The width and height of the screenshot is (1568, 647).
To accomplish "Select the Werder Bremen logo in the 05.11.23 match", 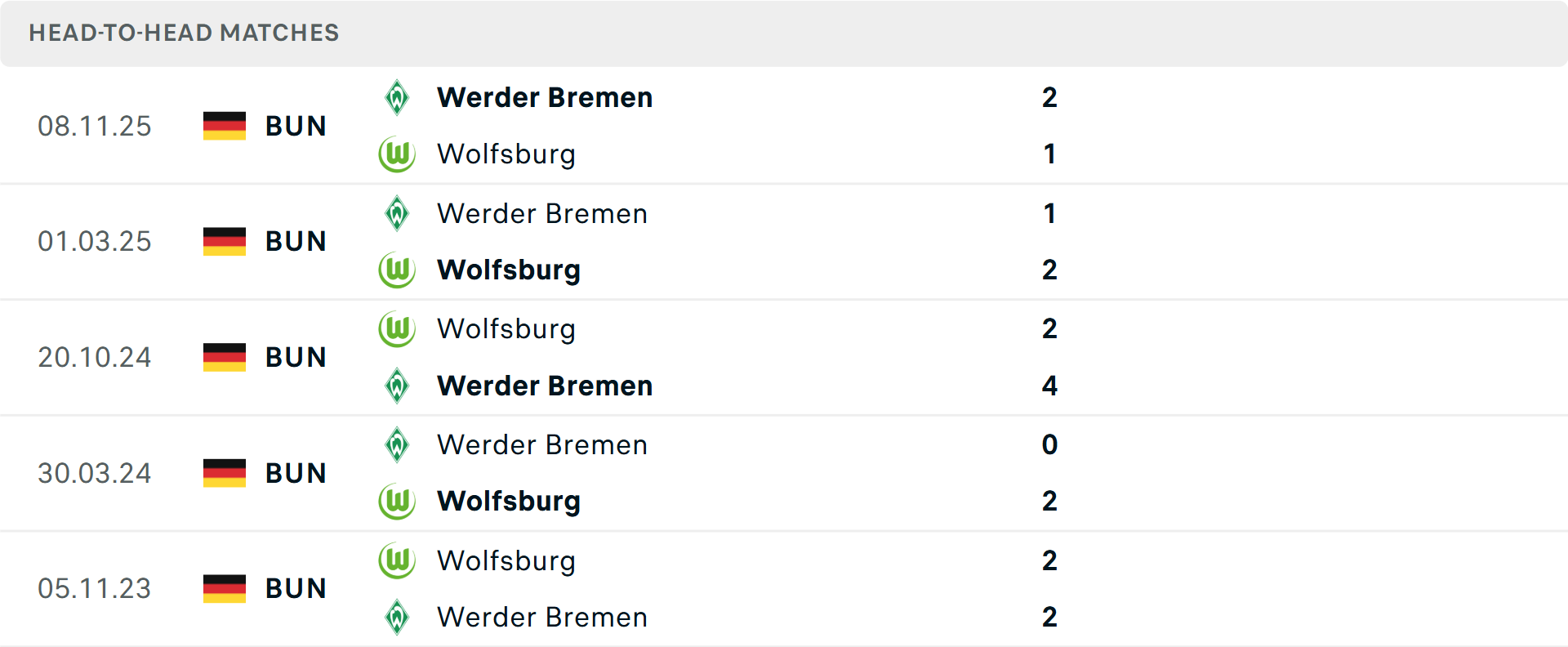I will tap(397, 618).
